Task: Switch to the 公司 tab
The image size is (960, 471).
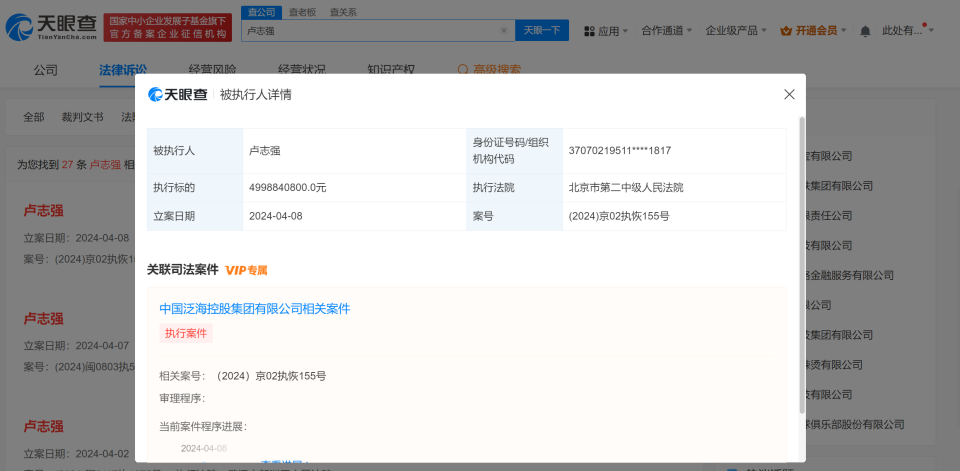Action: pos(45,70)
